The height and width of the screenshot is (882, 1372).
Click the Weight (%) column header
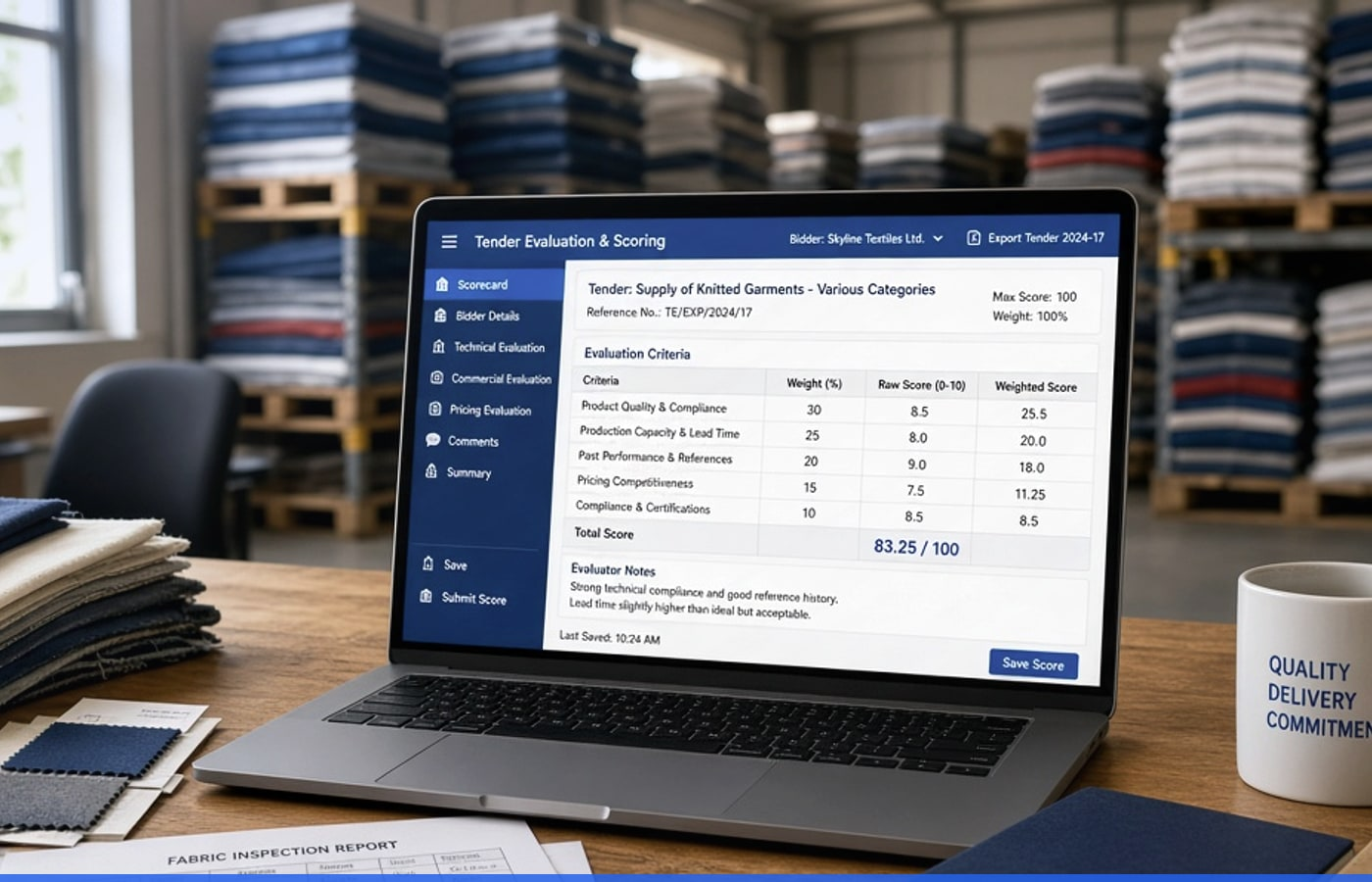(x=814, y=383)
